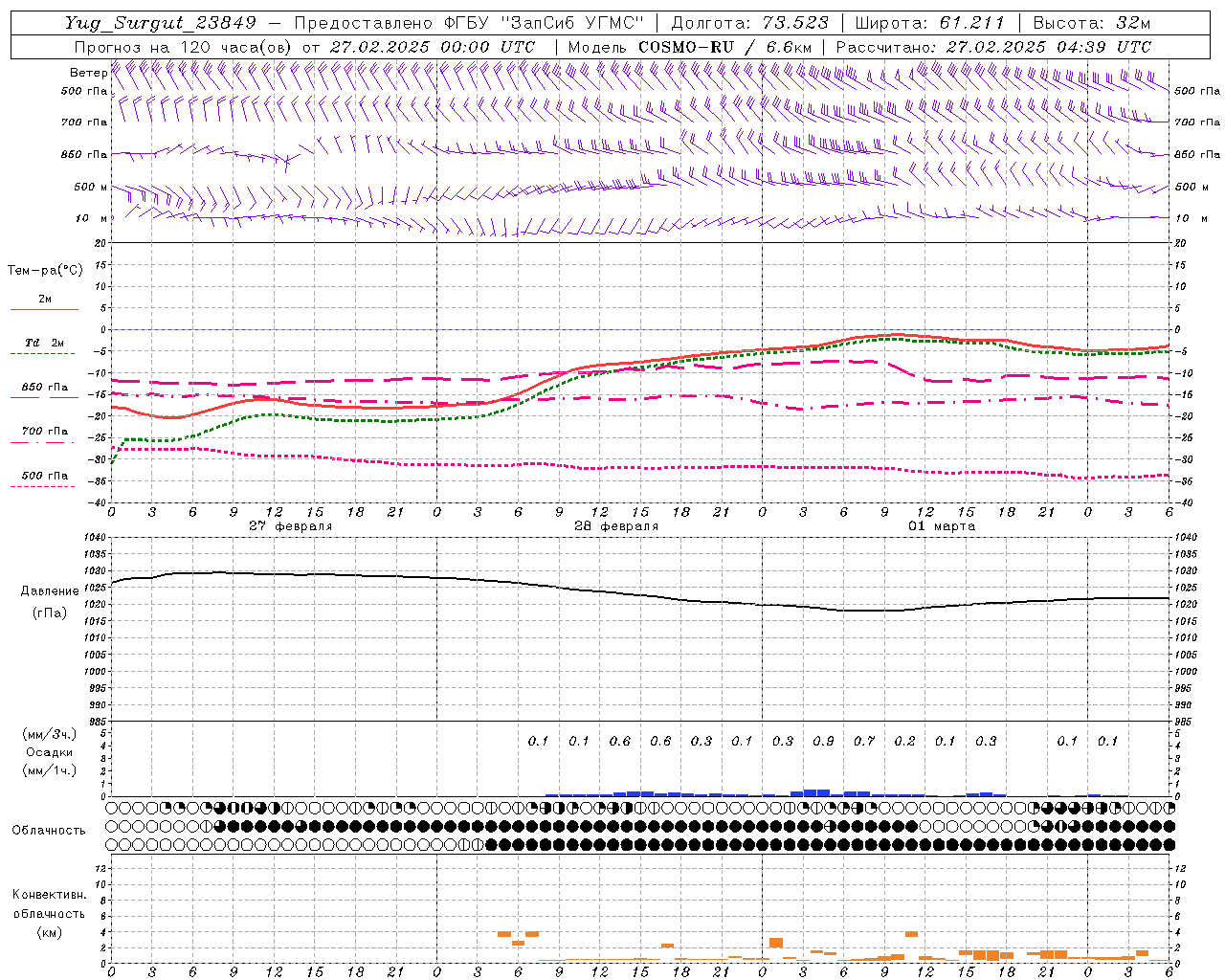Select the Конвективн. panel label
The image size is (1225, 980).
pyautogui.click(x=50, y=894)
